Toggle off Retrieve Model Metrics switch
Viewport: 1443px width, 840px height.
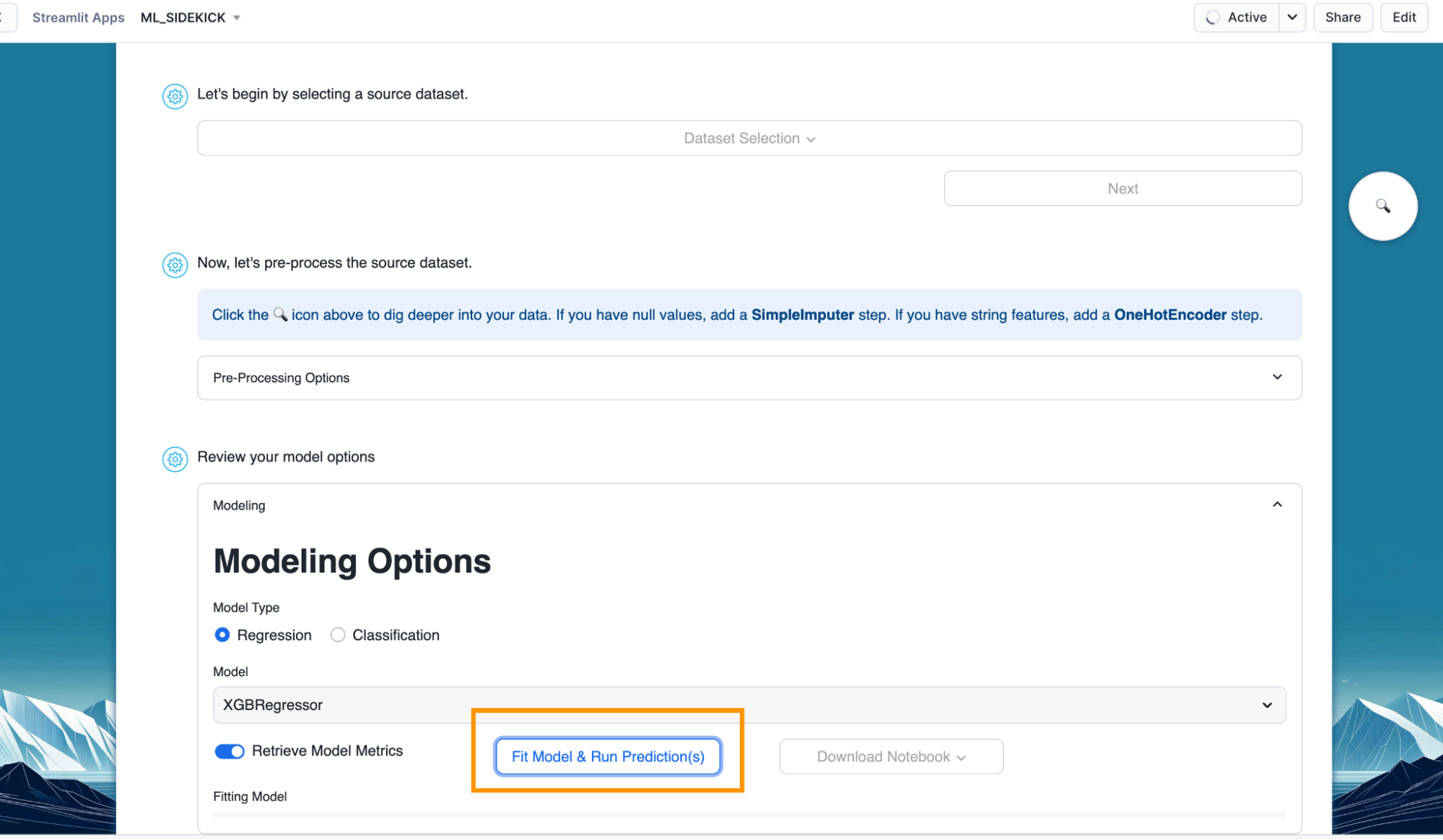[230, 751]
